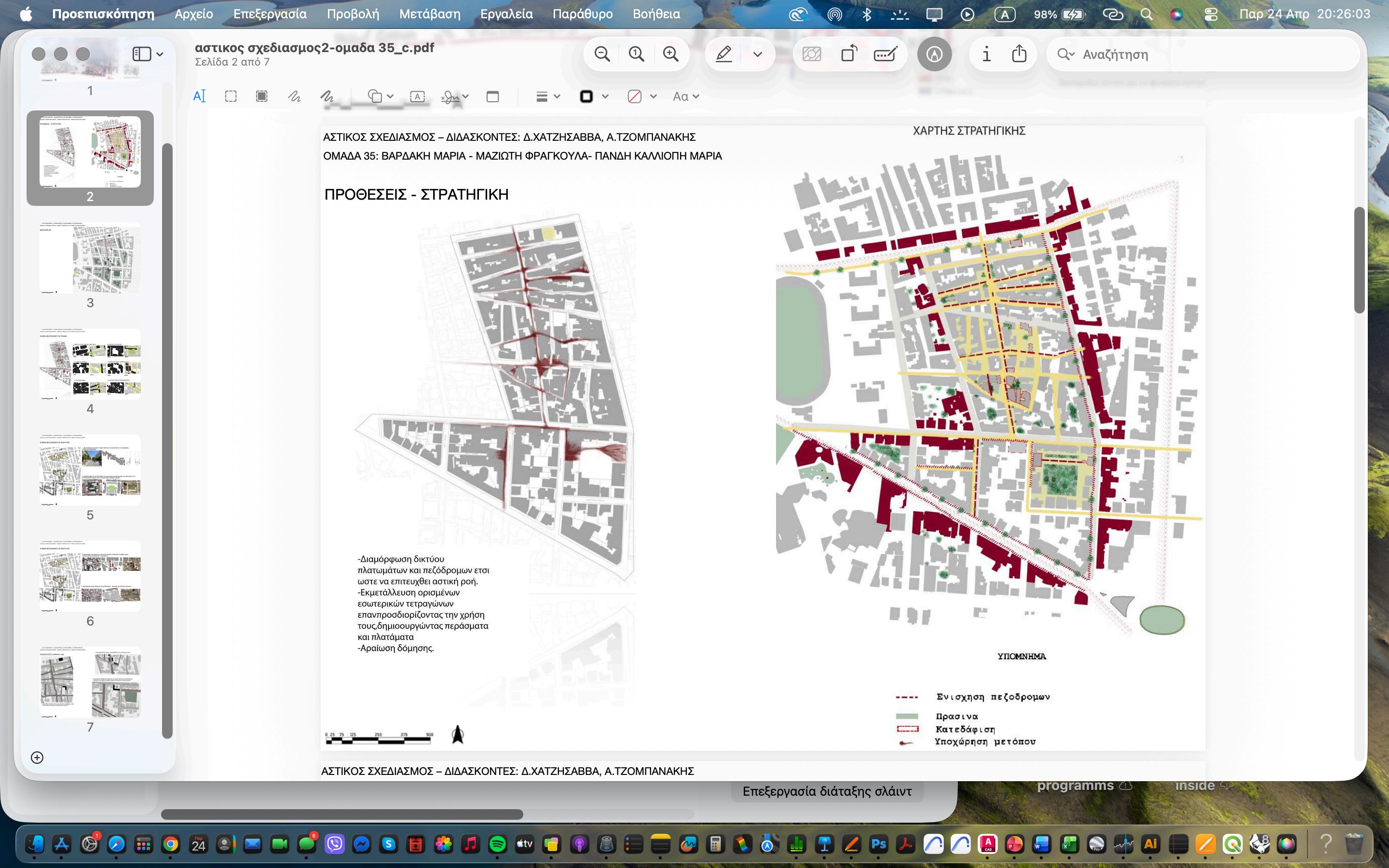Screen dimensions: 1389x868
Task: Click the rotate page icon
Action: tap(848, 54)
